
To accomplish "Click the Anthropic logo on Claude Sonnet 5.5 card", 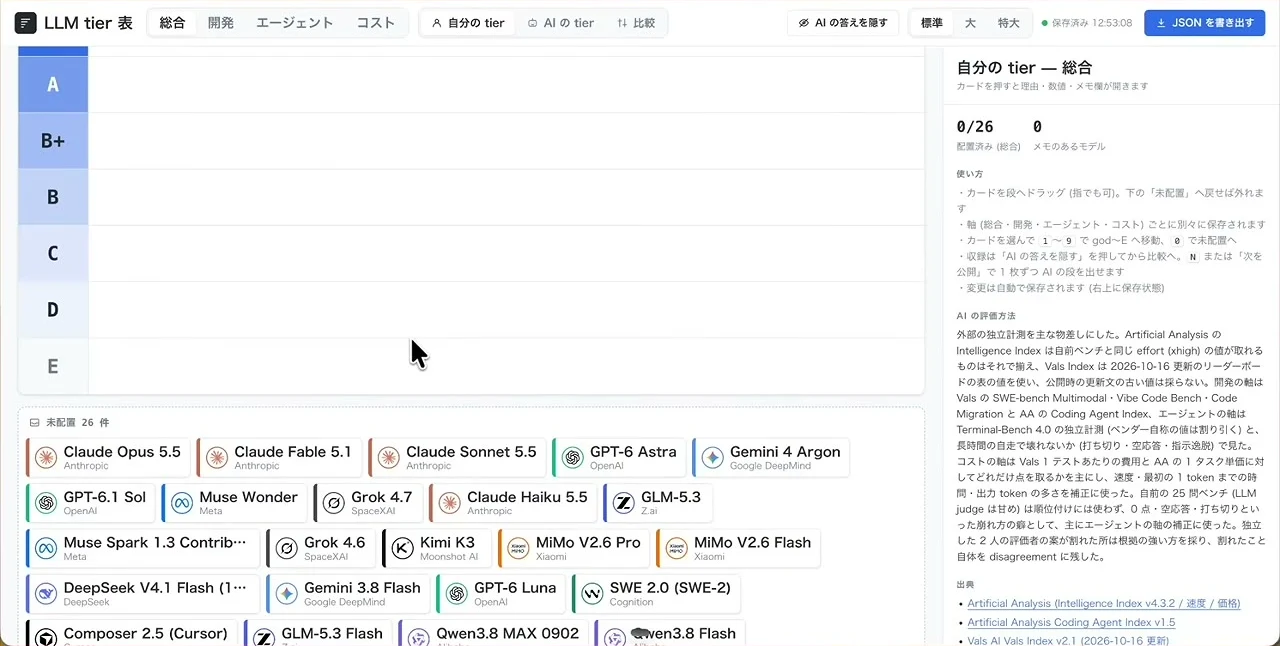I will coord(389,458).
